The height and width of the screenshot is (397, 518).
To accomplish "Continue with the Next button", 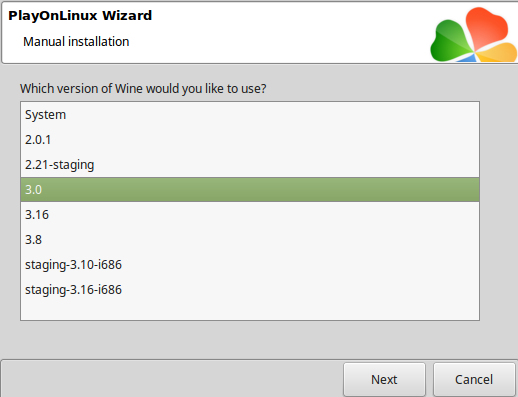I will coord(384,379).
